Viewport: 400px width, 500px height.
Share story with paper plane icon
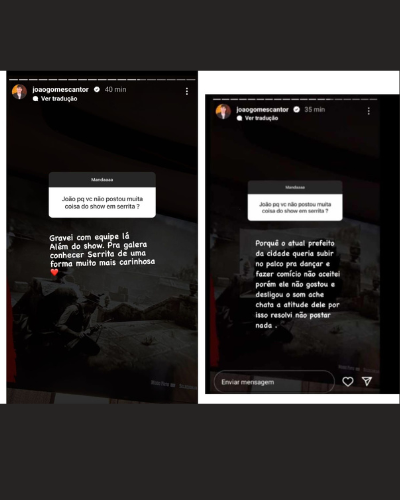click(x=367, y=381)
